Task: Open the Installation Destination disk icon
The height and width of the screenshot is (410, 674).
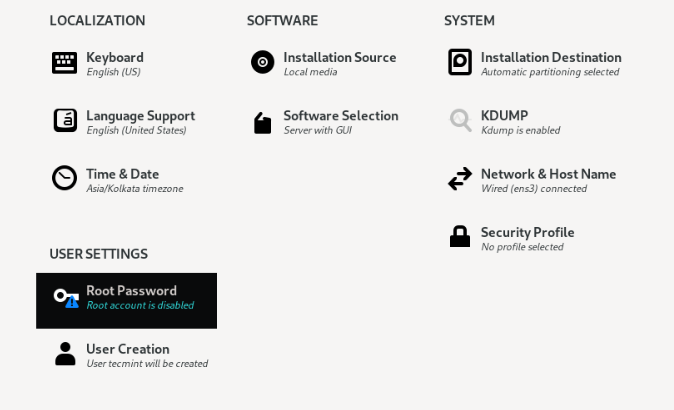Action: pyautogui.click(x=460, y=62)
